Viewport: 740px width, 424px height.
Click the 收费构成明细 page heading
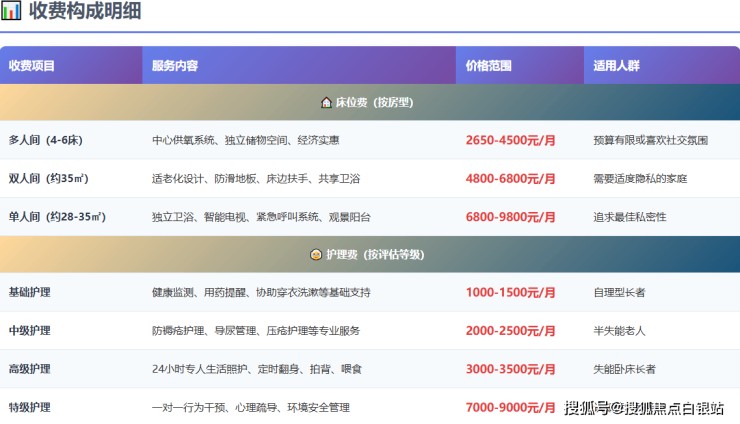pos(85,12)
